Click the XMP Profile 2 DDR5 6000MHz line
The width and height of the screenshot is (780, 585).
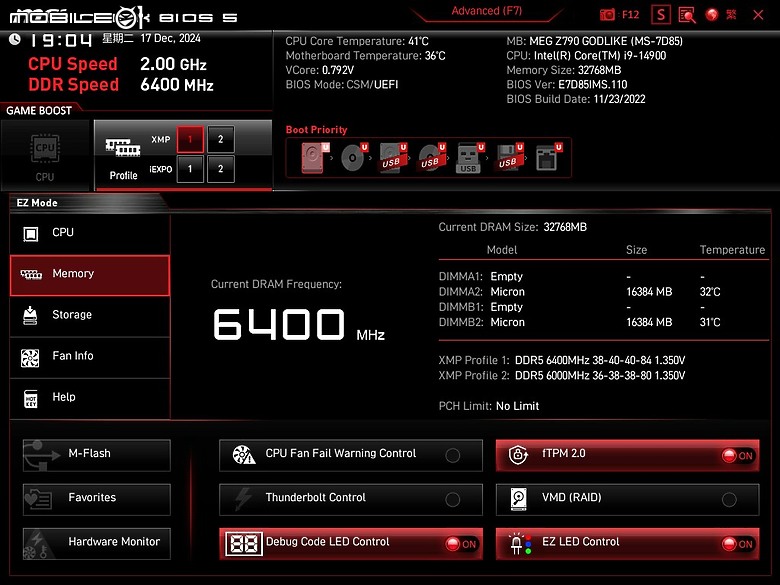tap(562, 376)
